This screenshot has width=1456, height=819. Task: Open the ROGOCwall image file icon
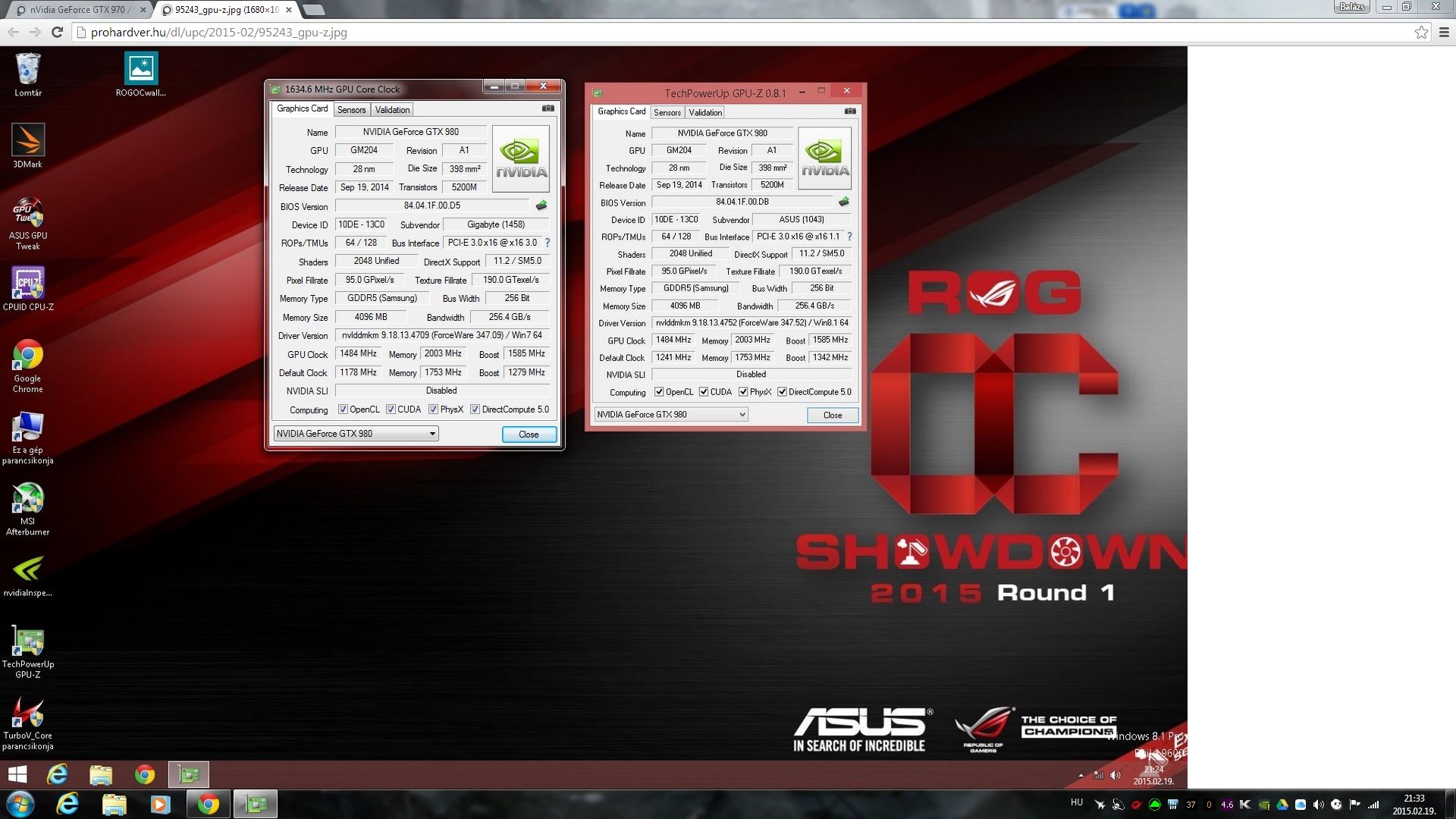click(x=140, y=74)
